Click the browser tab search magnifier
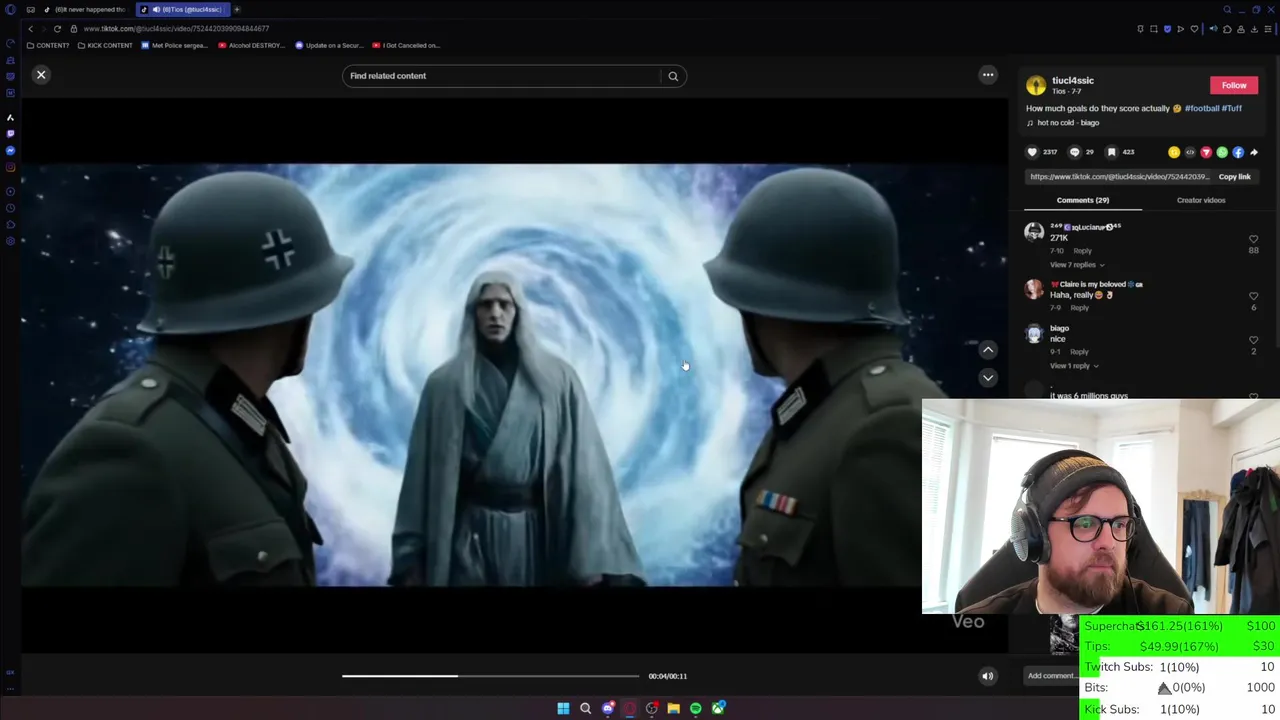This screenshot has width=1280, height=720. pyautogui.click(x=1227, y=10)
